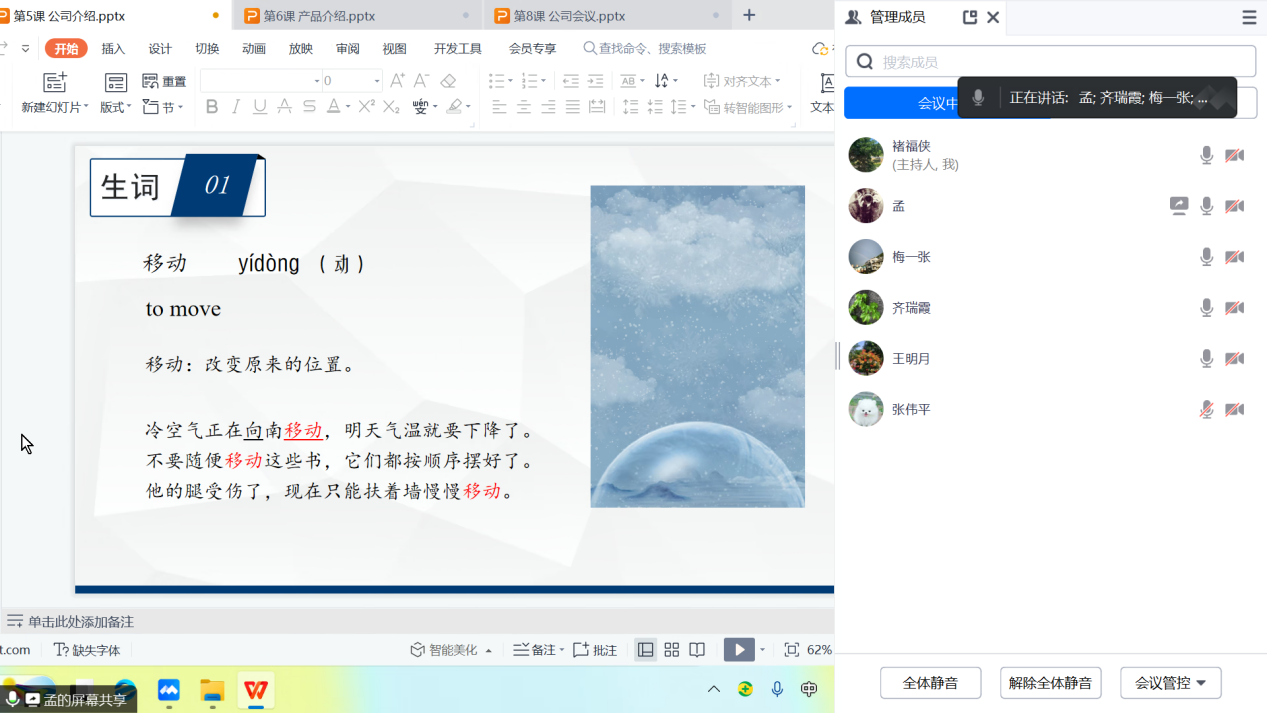
Task: Toggle microphone for 张伟平
Action: 1207,409
